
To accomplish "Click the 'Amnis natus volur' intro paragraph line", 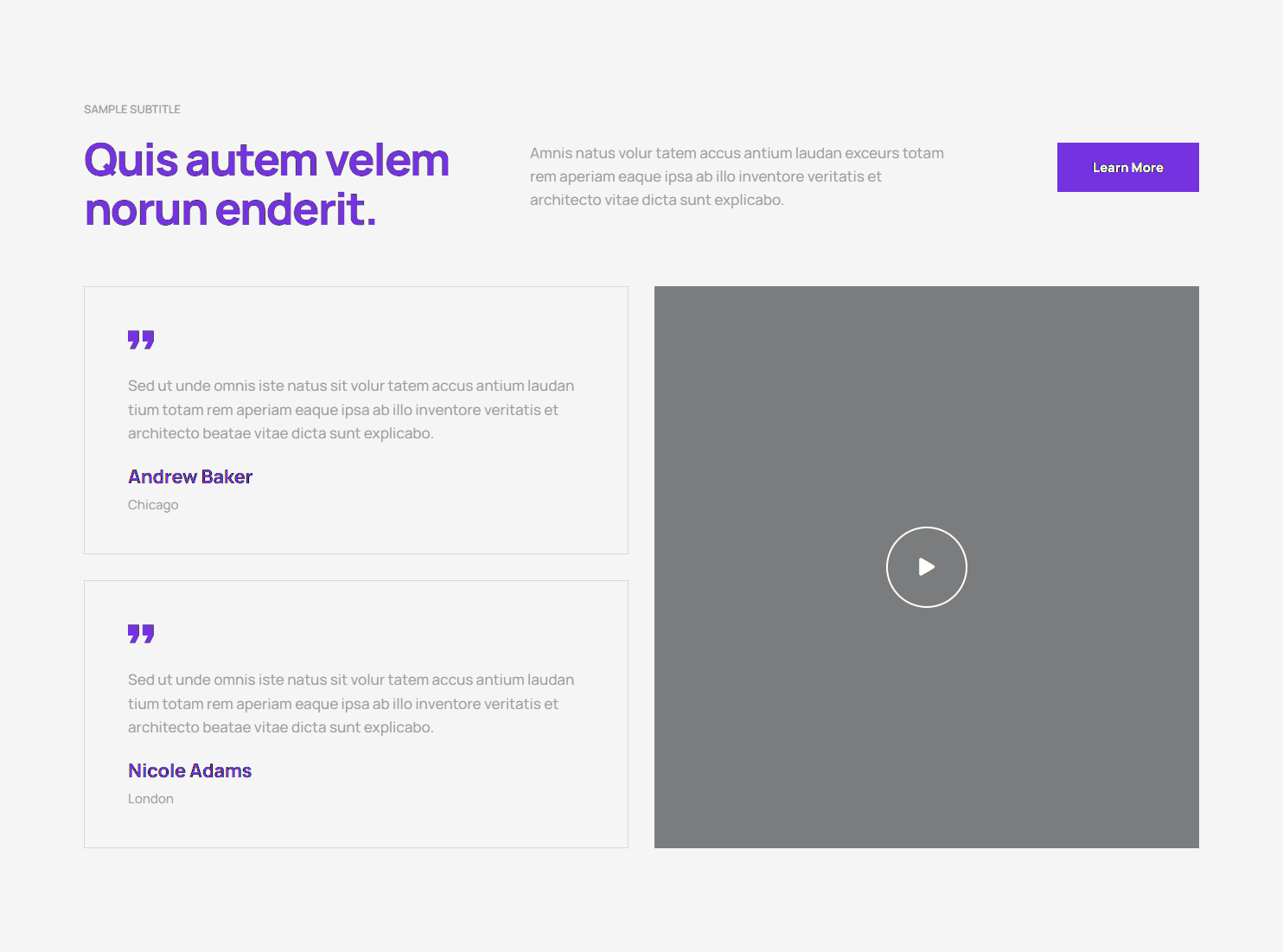I will 737,153.
